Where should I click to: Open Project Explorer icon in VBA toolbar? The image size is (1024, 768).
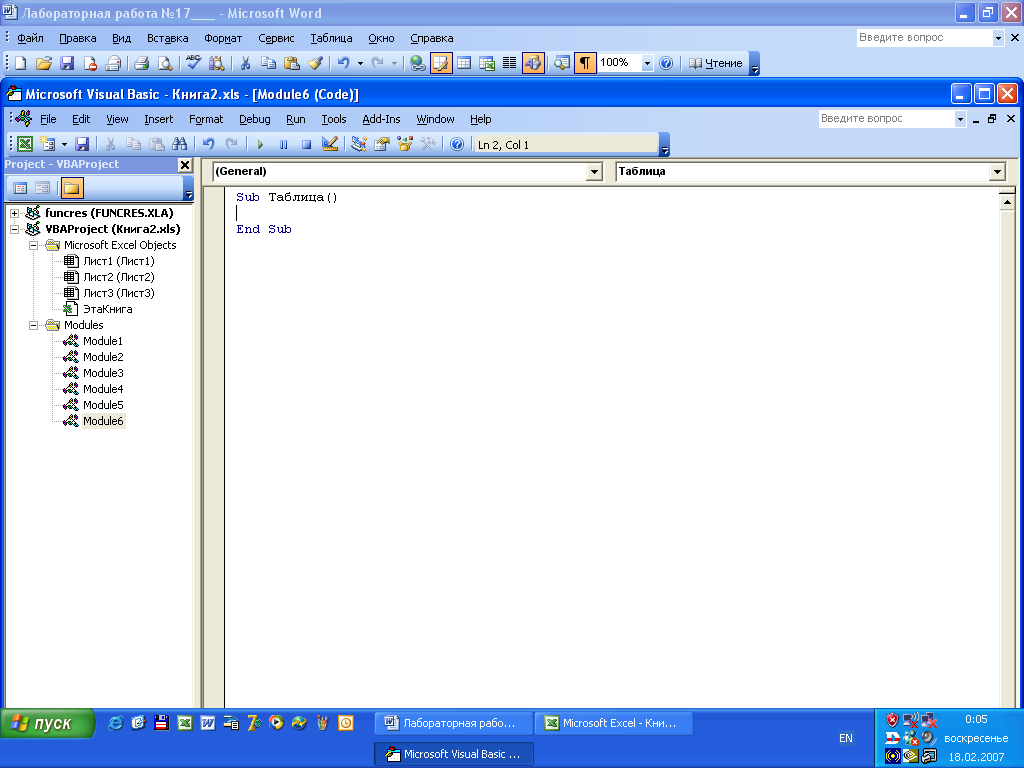coord(359,144)
